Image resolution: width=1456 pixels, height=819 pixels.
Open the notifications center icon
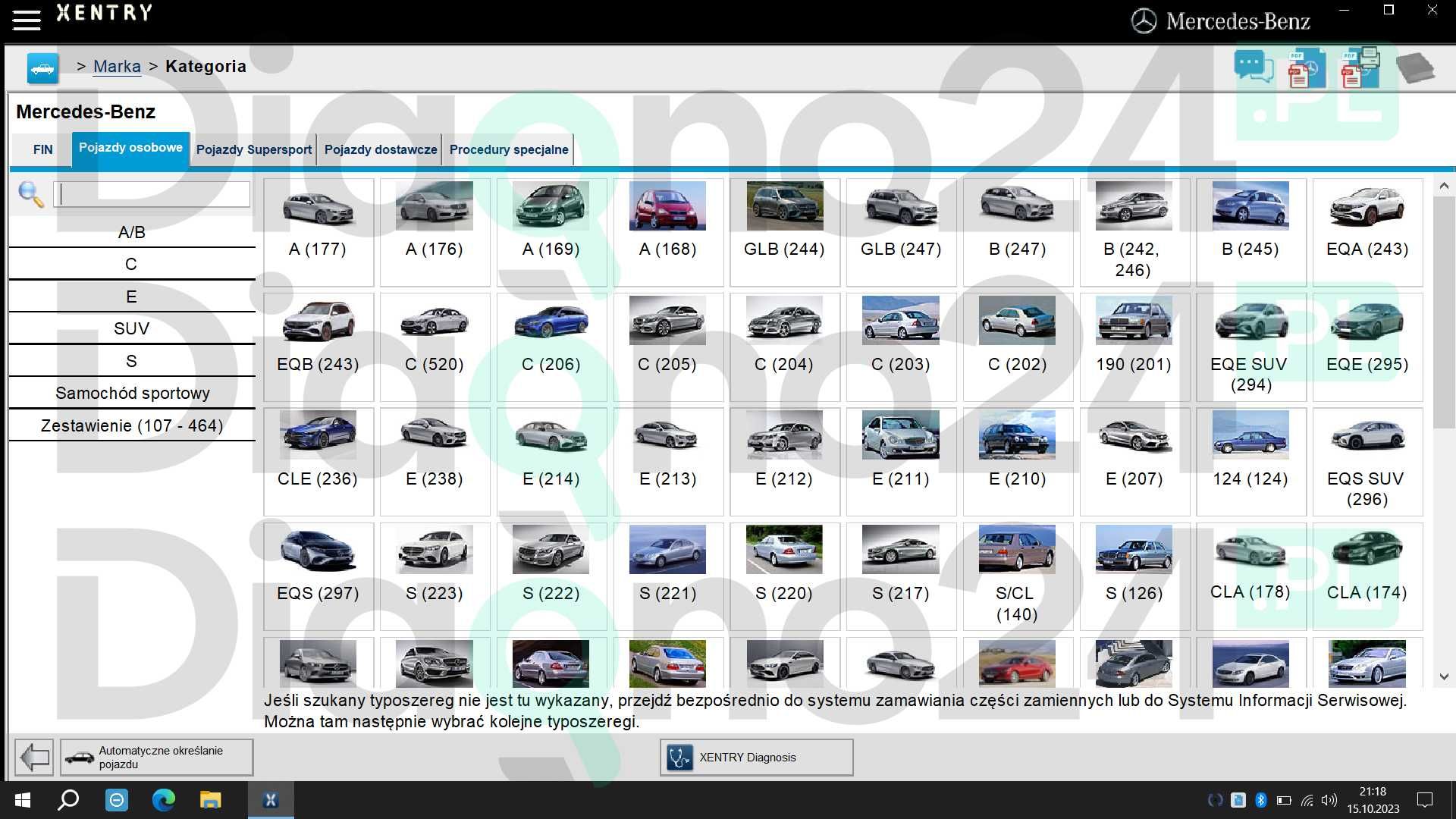coord(1425,800)
